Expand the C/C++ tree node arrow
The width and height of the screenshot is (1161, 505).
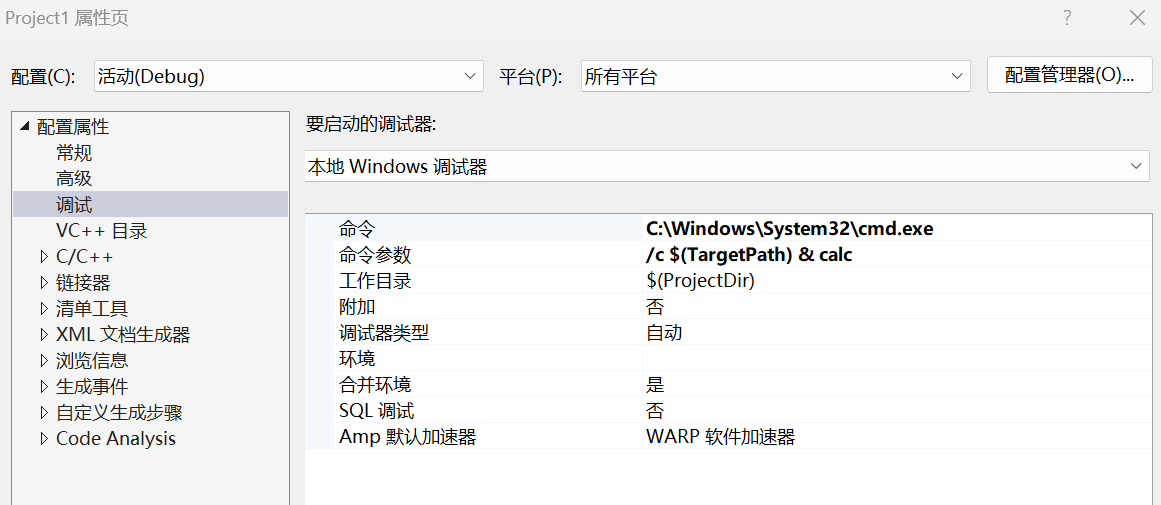tap(44, 257)
